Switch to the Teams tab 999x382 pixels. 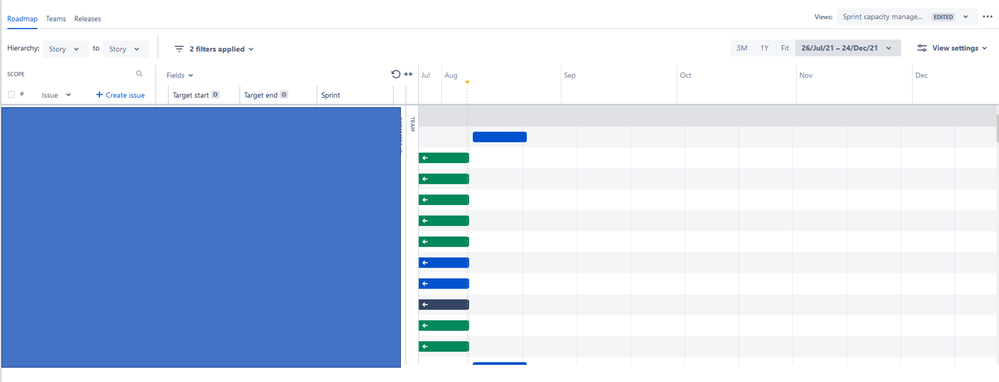pyautogui.click(x=55, y=19)
